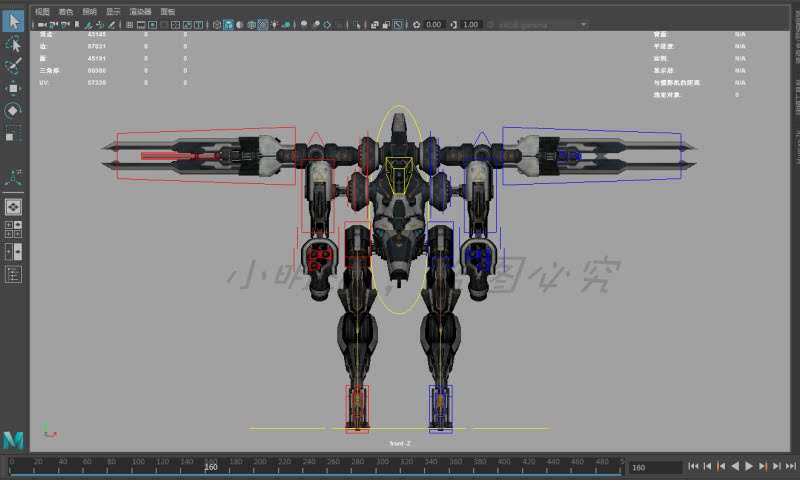Viewport: 800px width, 480px height.
Task: Open the sRGB gamma view transform dropdown
Action: (x=542, y=24)
